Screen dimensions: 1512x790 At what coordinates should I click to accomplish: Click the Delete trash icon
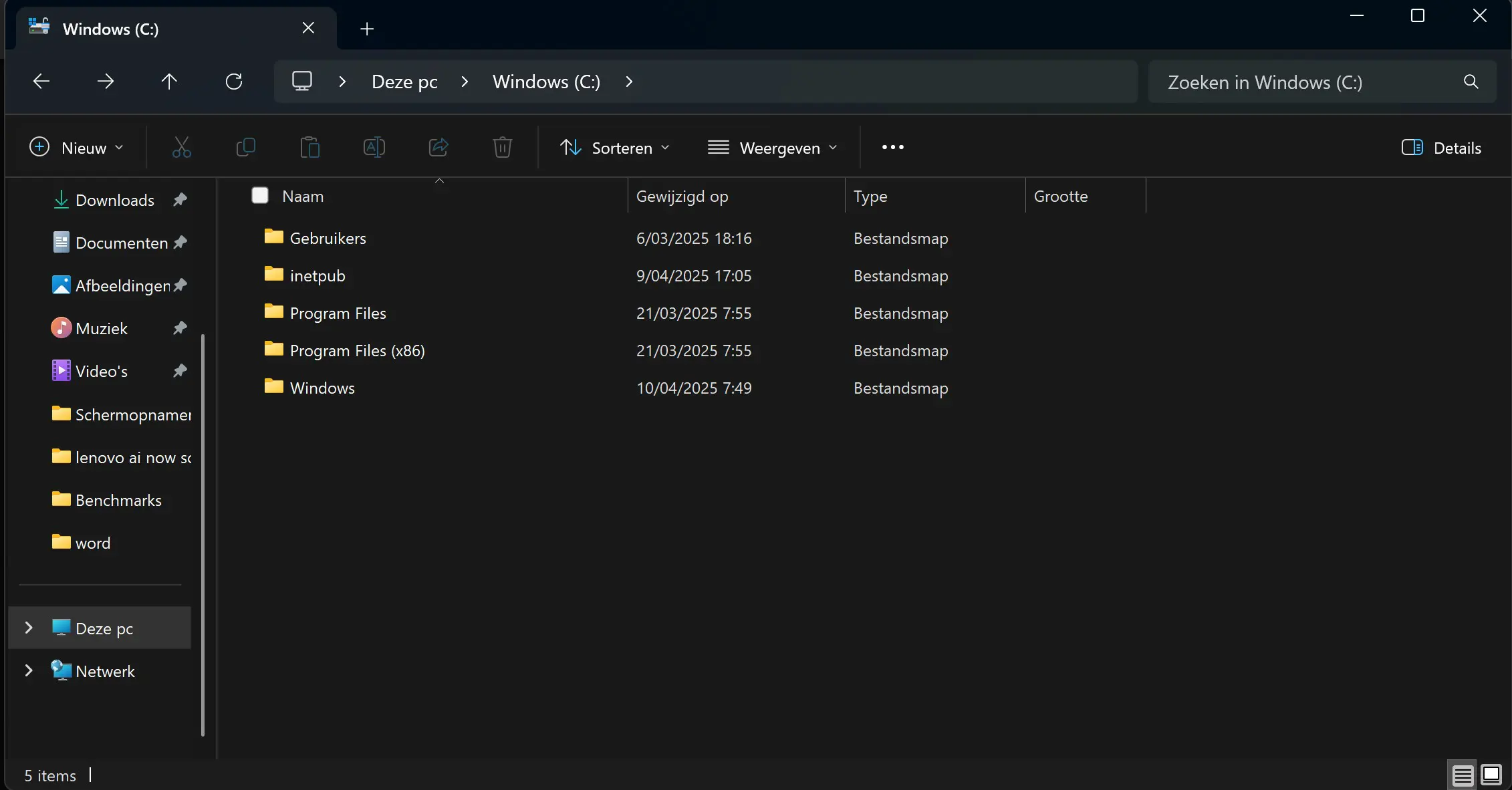[x=502, y=147]
